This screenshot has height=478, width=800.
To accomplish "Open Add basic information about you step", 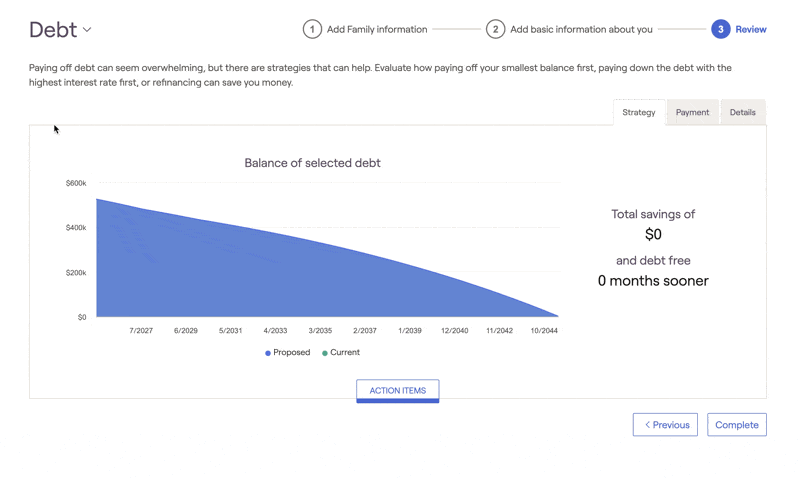I will click(581, 30).
